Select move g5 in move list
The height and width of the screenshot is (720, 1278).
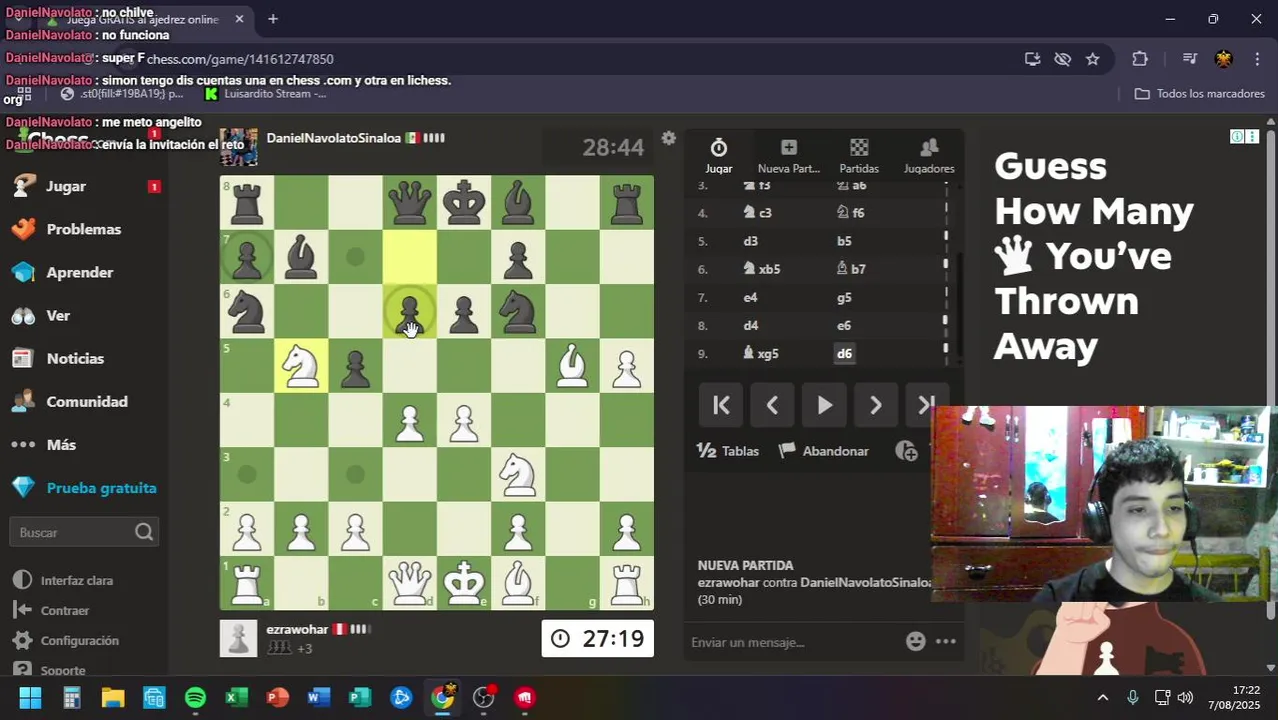pos(844,297)
